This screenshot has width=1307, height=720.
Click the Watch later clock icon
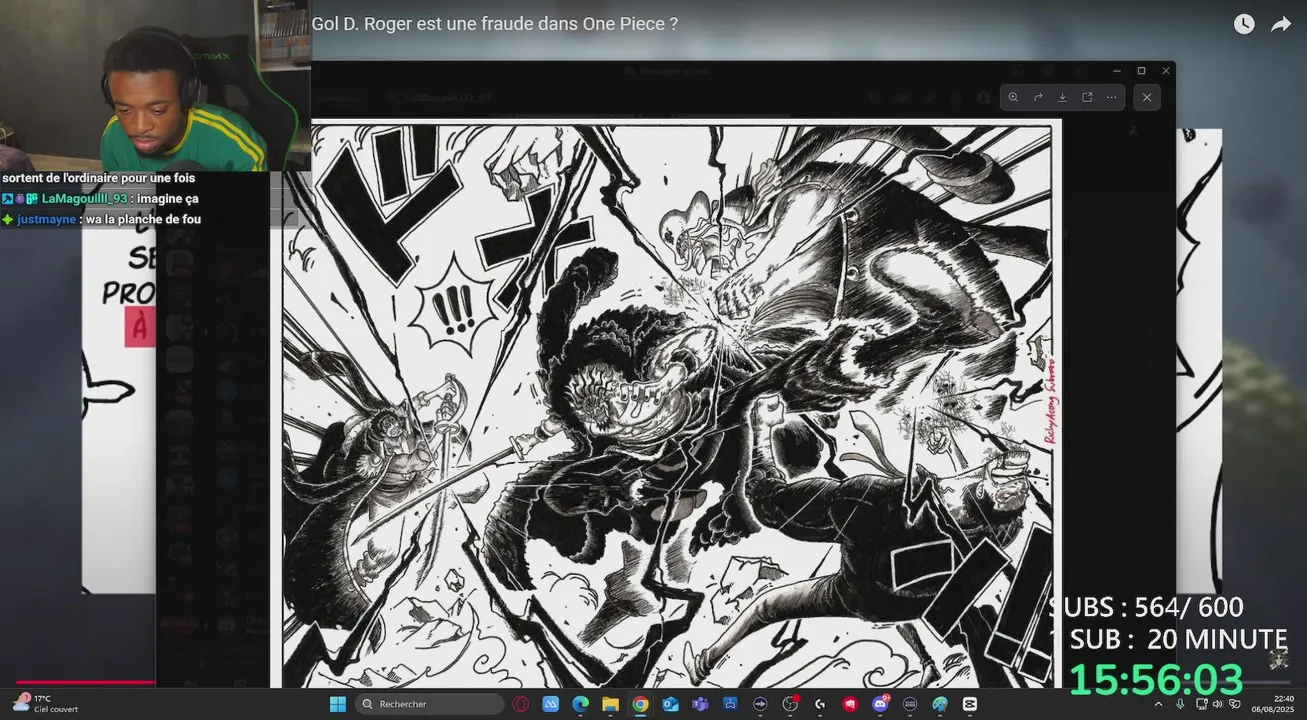tap(1244, 24)
